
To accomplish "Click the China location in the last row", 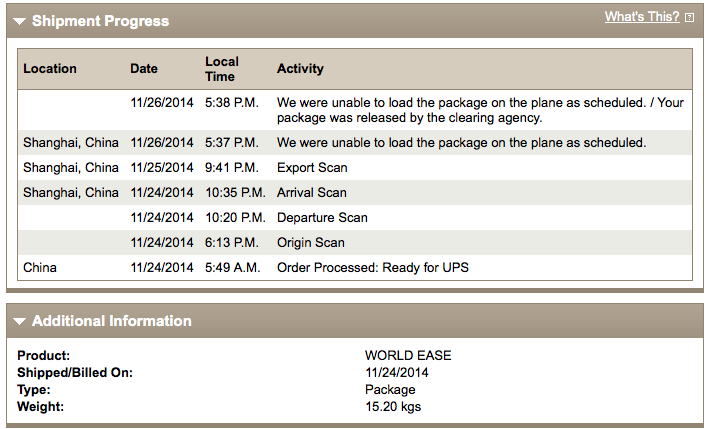I will [x=40, y=267].
